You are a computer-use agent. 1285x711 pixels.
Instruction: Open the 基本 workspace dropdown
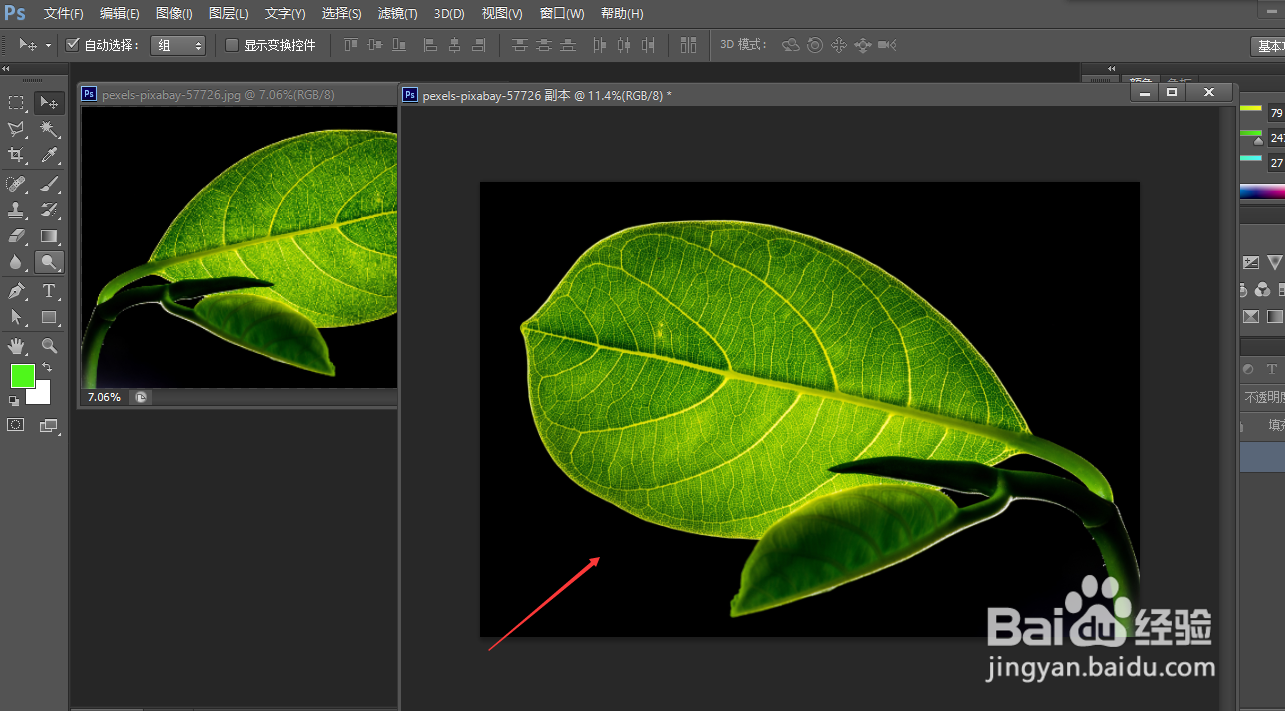[x=1268, y=46]
